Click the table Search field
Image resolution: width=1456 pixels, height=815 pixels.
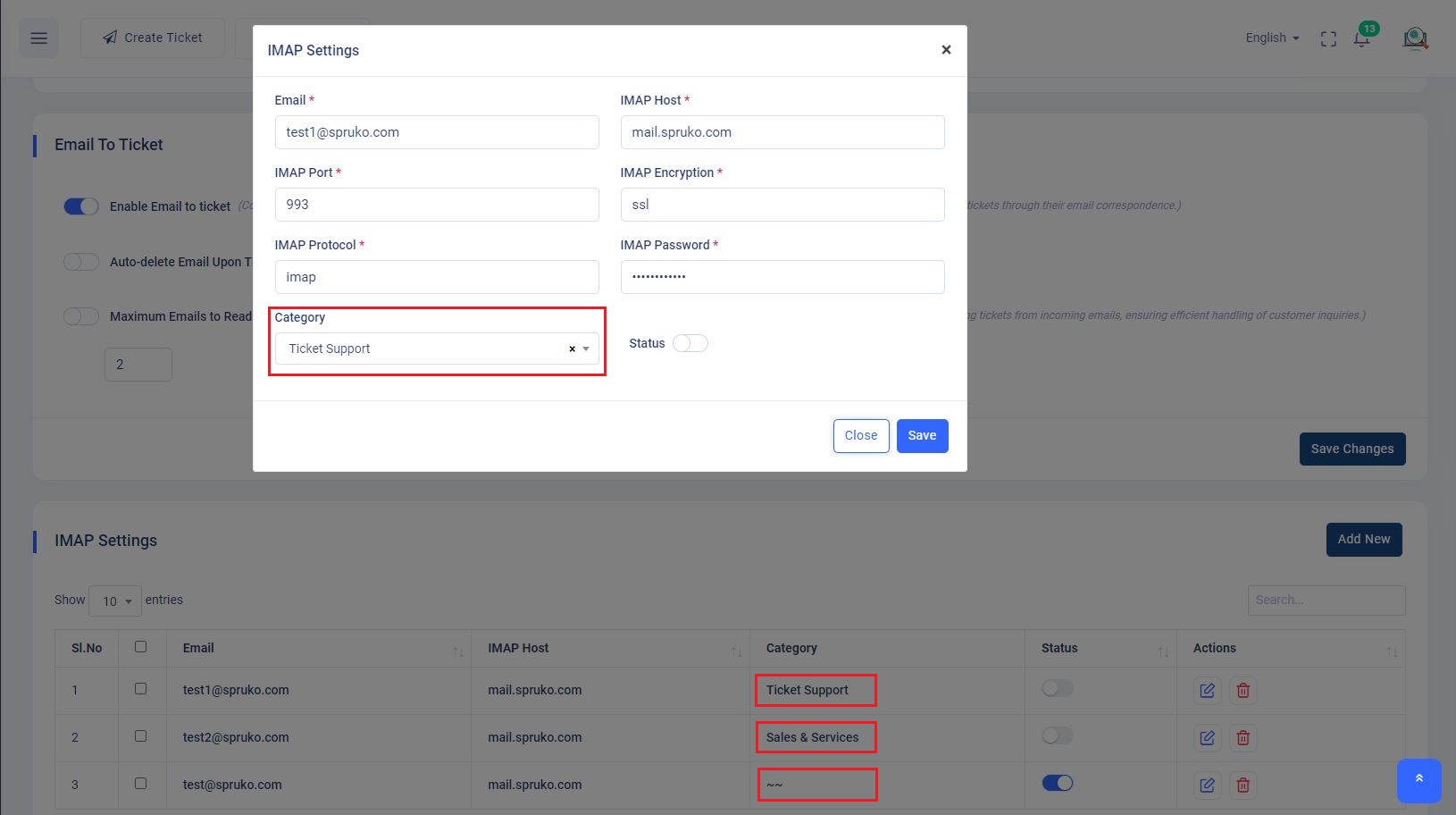[x=1326, y=600]
